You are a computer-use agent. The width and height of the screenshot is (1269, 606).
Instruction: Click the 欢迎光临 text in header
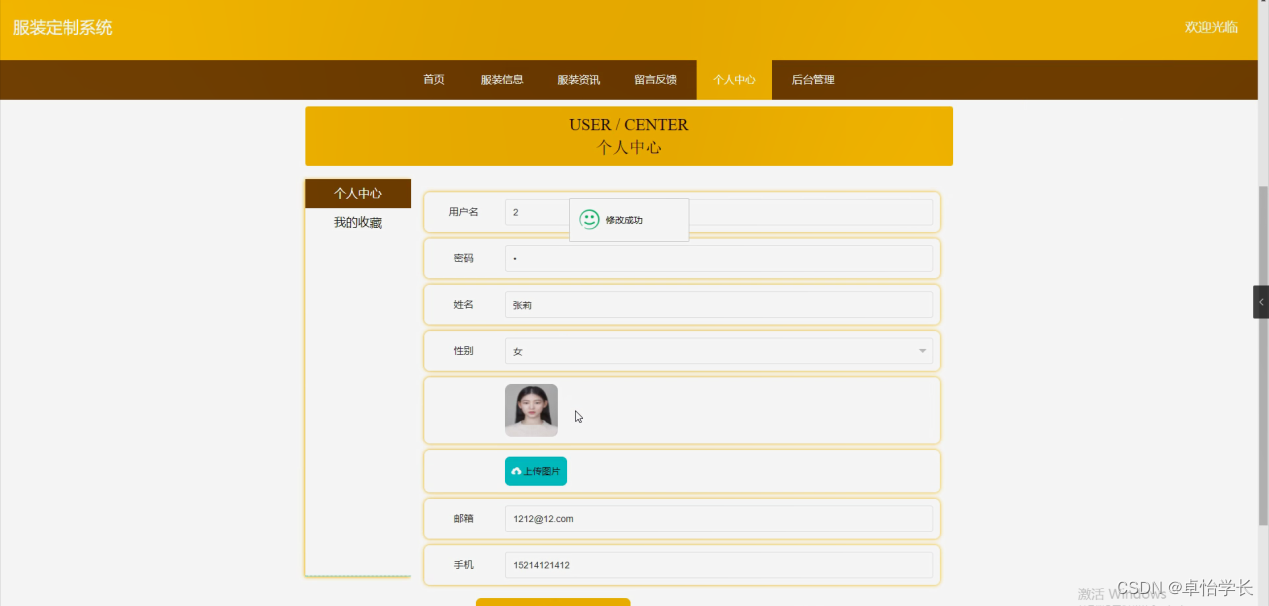pos(1211,27)
